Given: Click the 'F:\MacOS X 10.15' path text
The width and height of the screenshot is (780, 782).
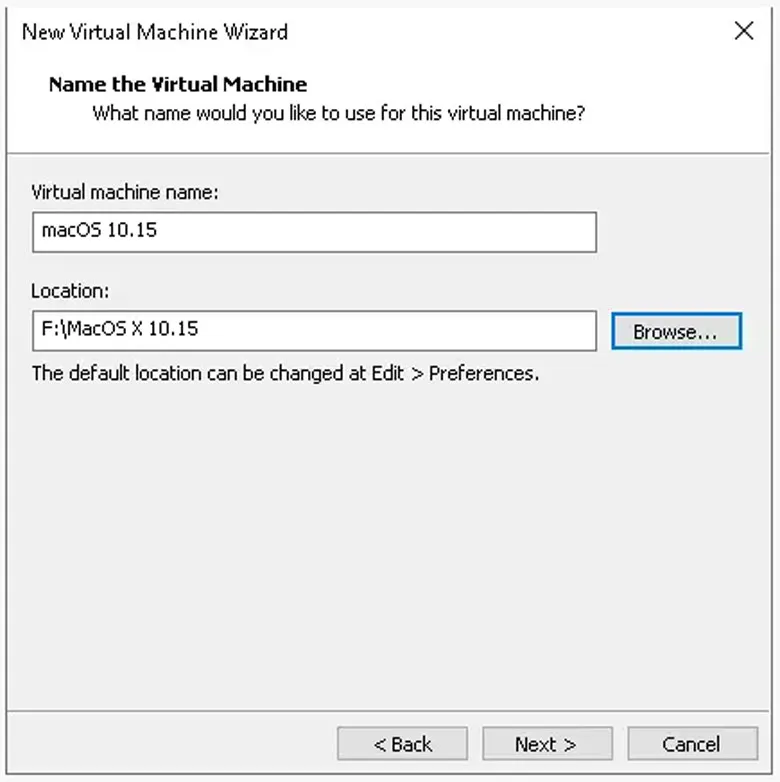Looking at the screenshot, I should click(120, 330).
